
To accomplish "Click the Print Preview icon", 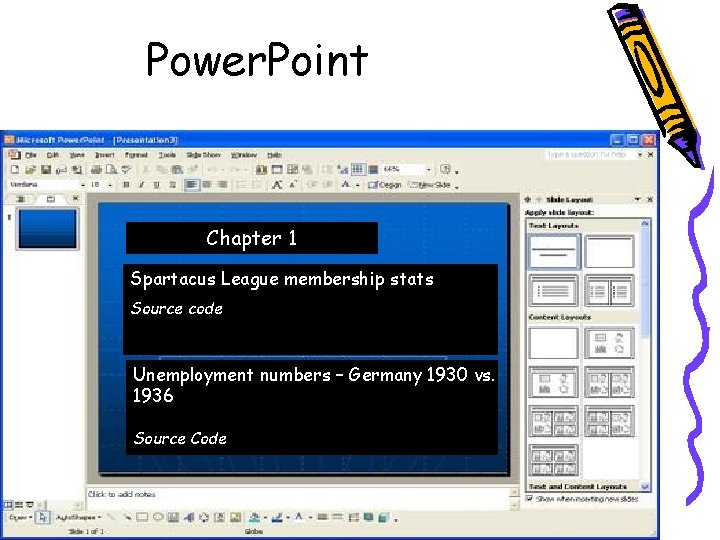I will [111, 169].
